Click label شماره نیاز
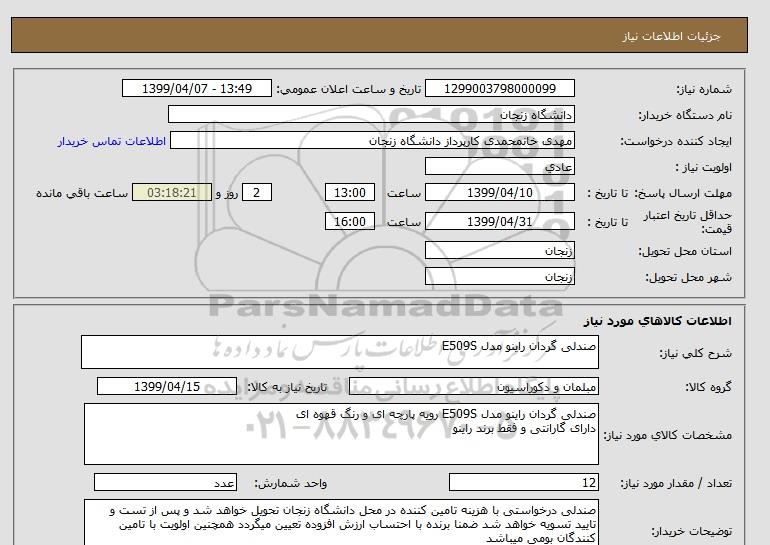 tap(704, 89)
